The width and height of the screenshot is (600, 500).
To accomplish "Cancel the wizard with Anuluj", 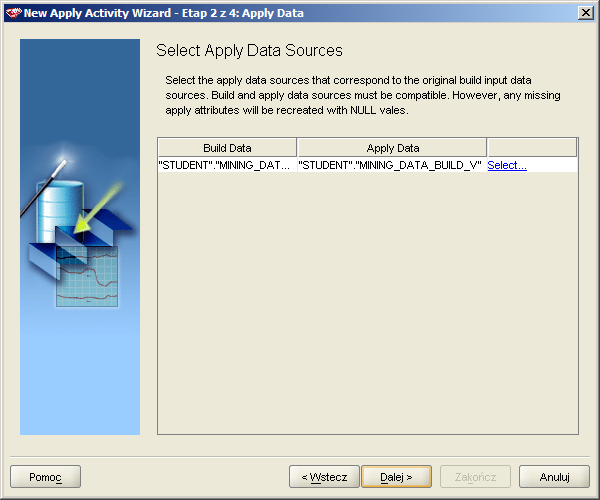I will (x=554, y=477).
